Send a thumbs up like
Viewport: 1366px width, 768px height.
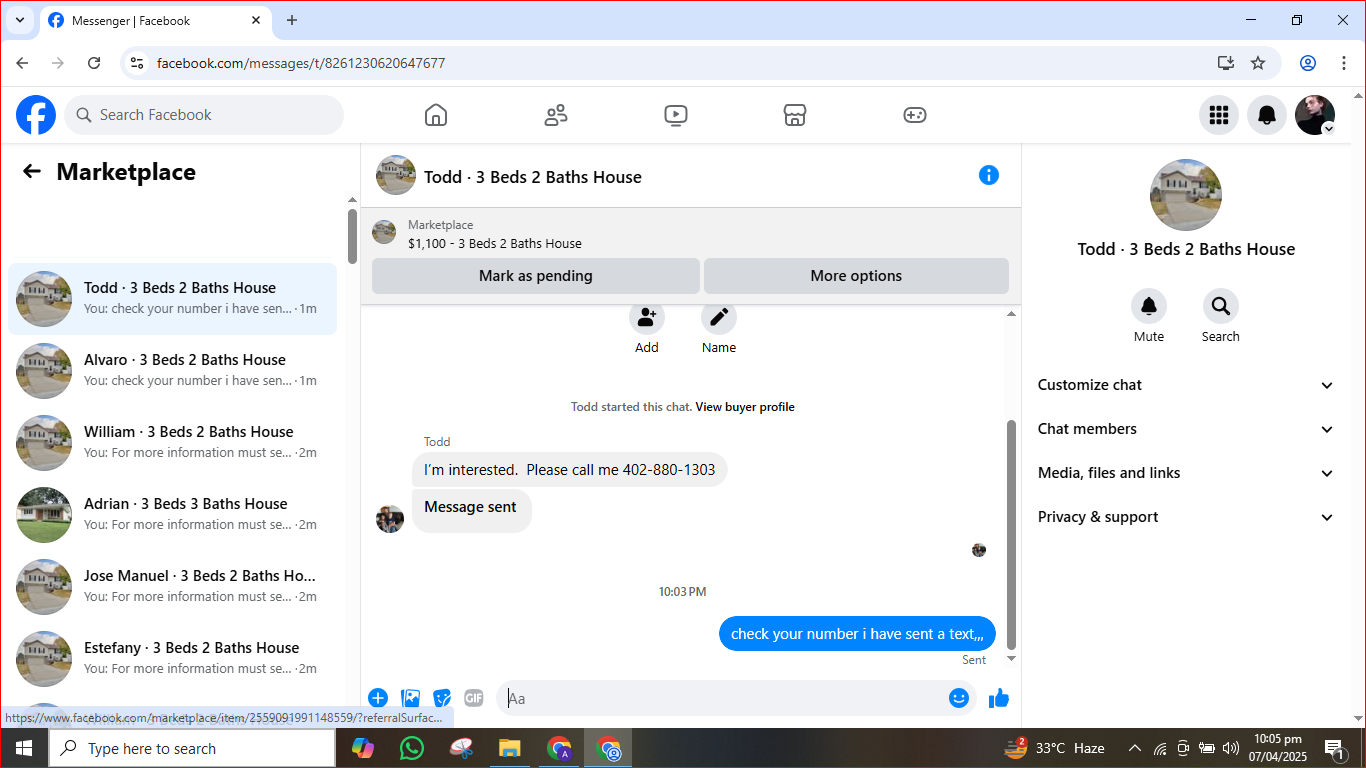click(999, 698)
